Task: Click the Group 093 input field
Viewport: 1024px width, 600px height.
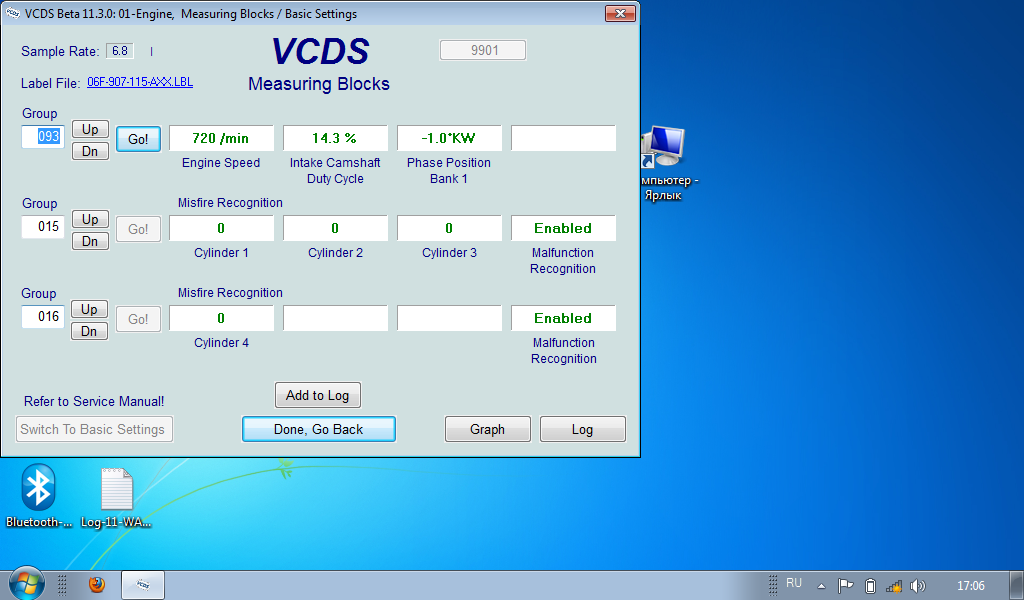Action: point(43,136)
